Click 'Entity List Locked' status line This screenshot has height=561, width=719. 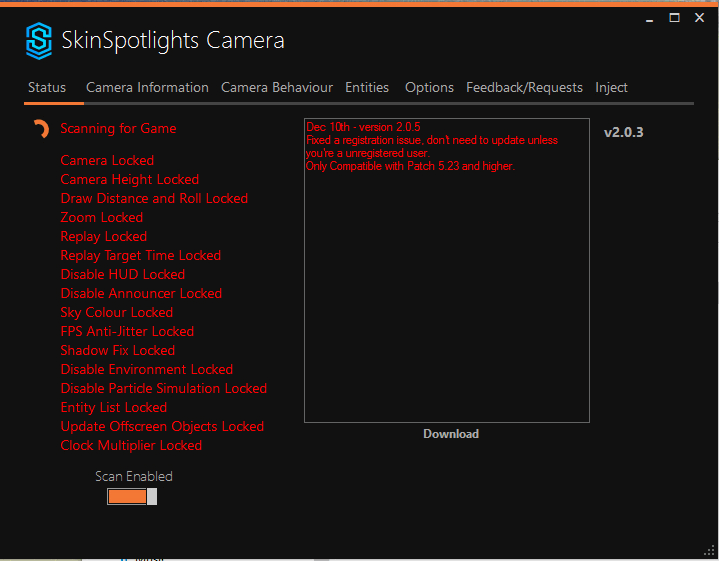(114, 408)
